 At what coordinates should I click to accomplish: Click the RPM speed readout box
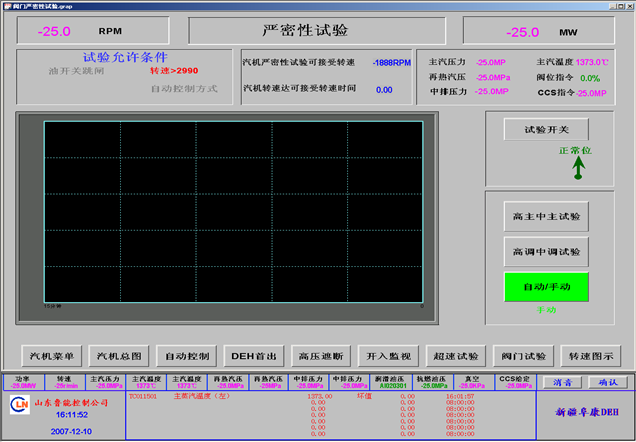(93, 30)
